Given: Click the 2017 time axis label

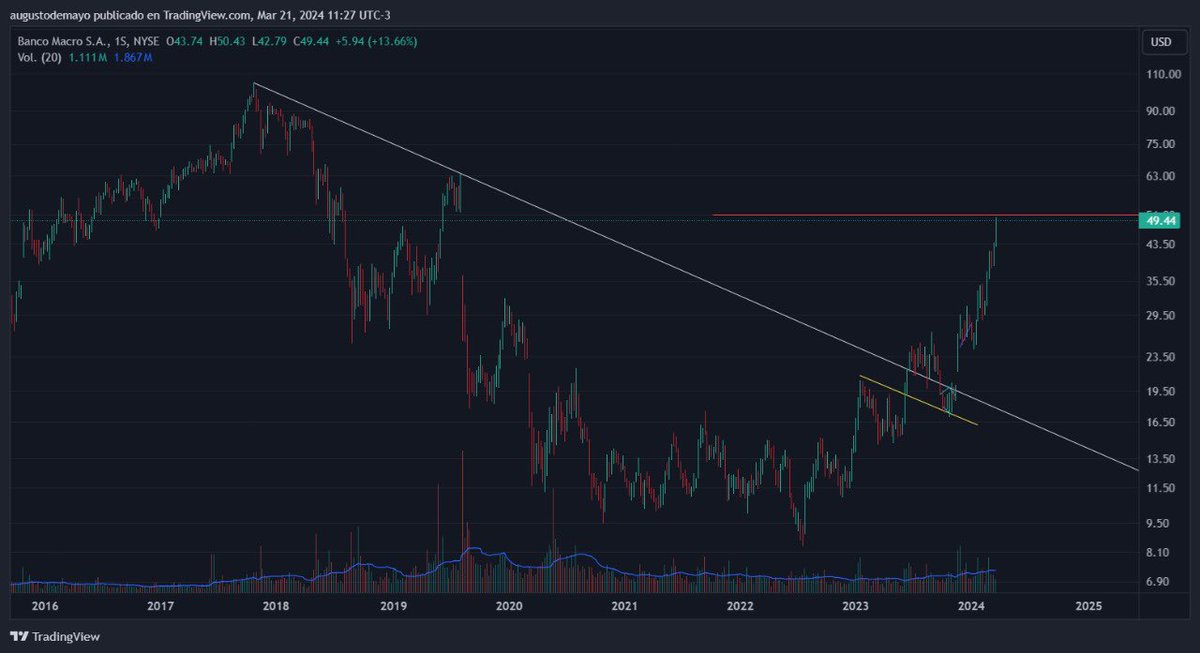Looking at the screenshot, I should [161, 606].
